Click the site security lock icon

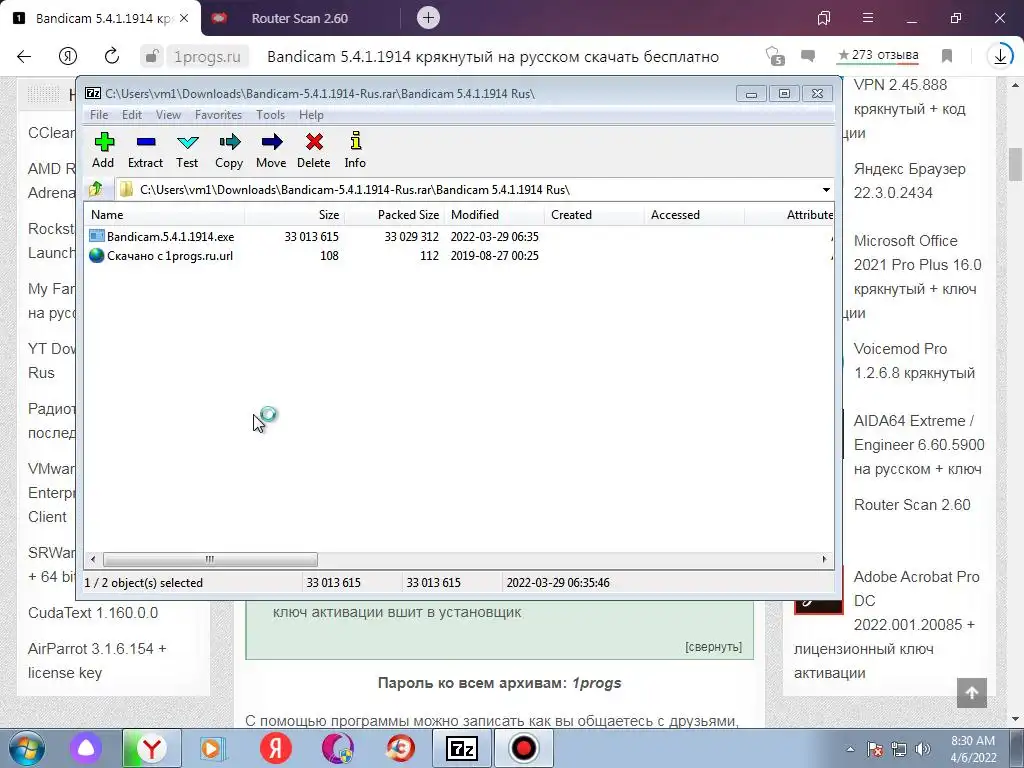[152, 57]
